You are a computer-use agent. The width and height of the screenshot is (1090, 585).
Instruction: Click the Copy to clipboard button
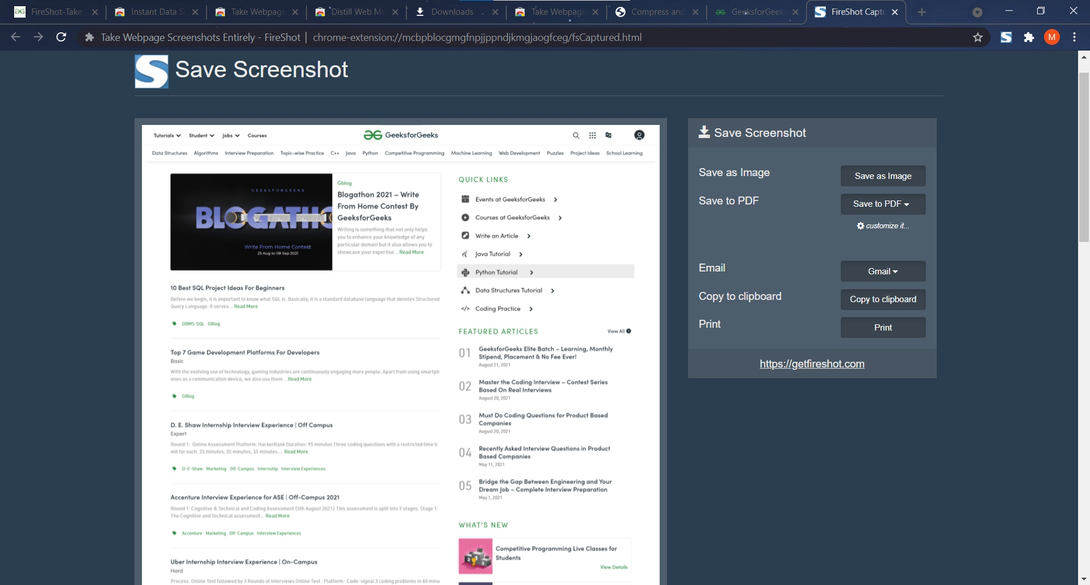tap(883, 299)
